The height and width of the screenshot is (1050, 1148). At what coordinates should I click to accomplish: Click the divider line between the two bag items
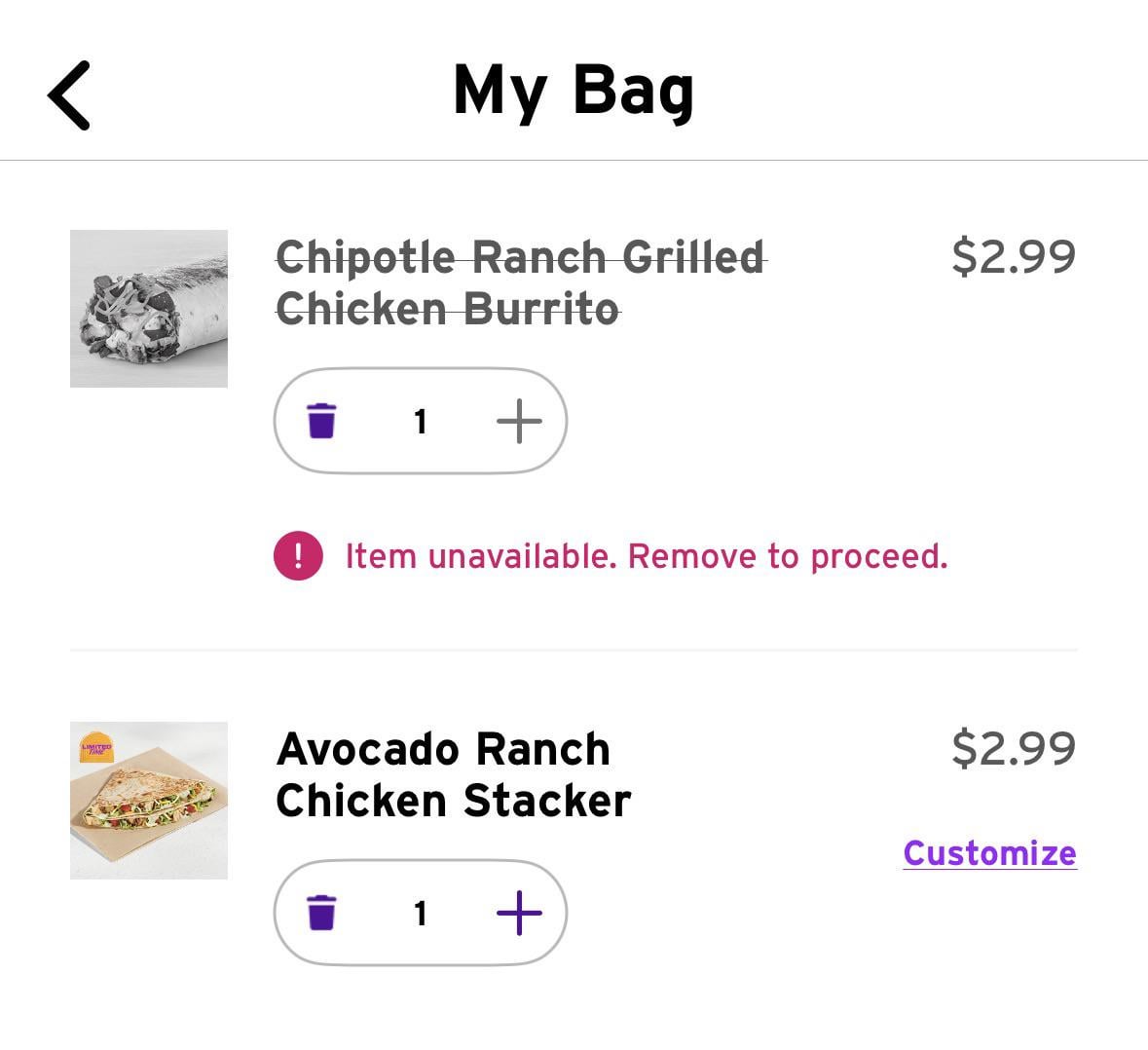point(574,649)
